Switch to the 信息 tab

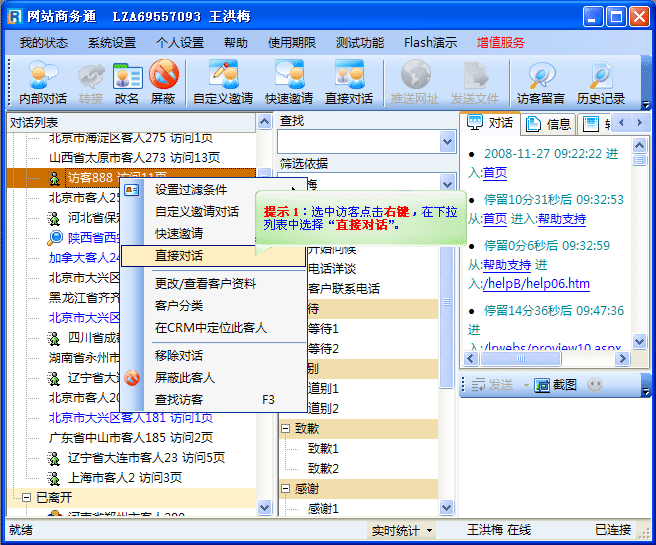coord(549,124)
